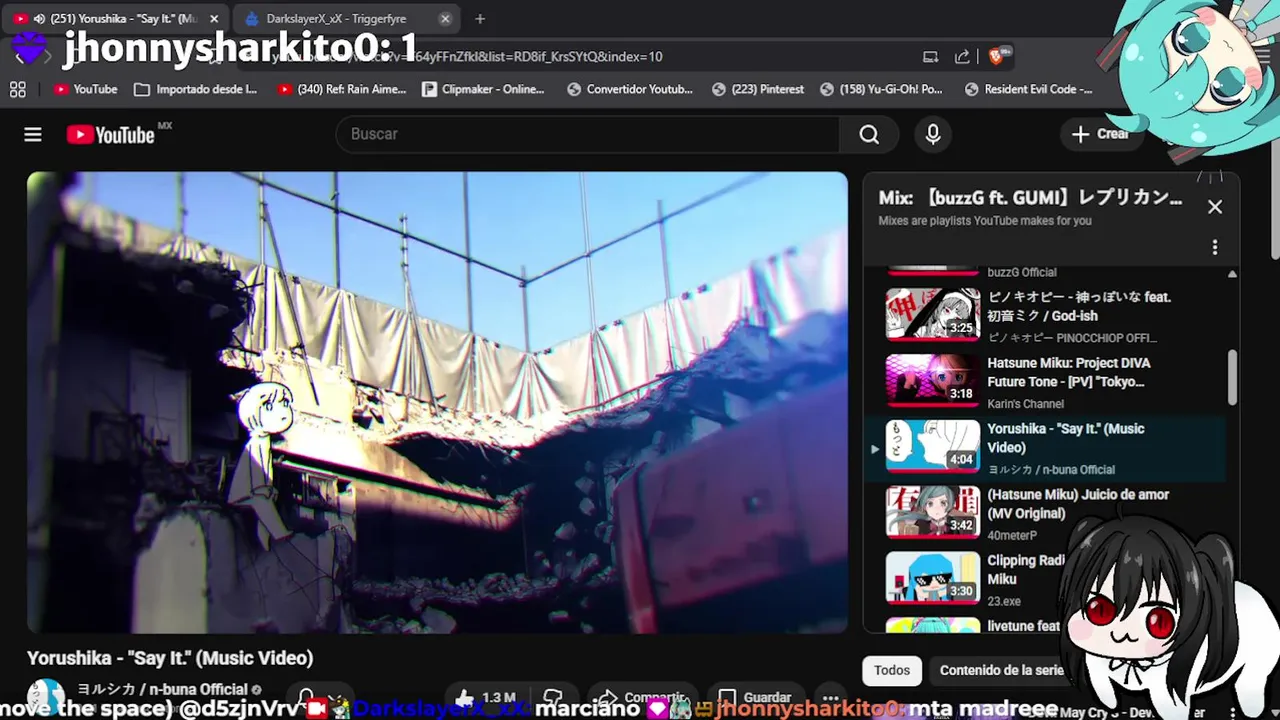1280x720 pixels.
Task: Focus the Buscar search field
Action: (588, 134)
